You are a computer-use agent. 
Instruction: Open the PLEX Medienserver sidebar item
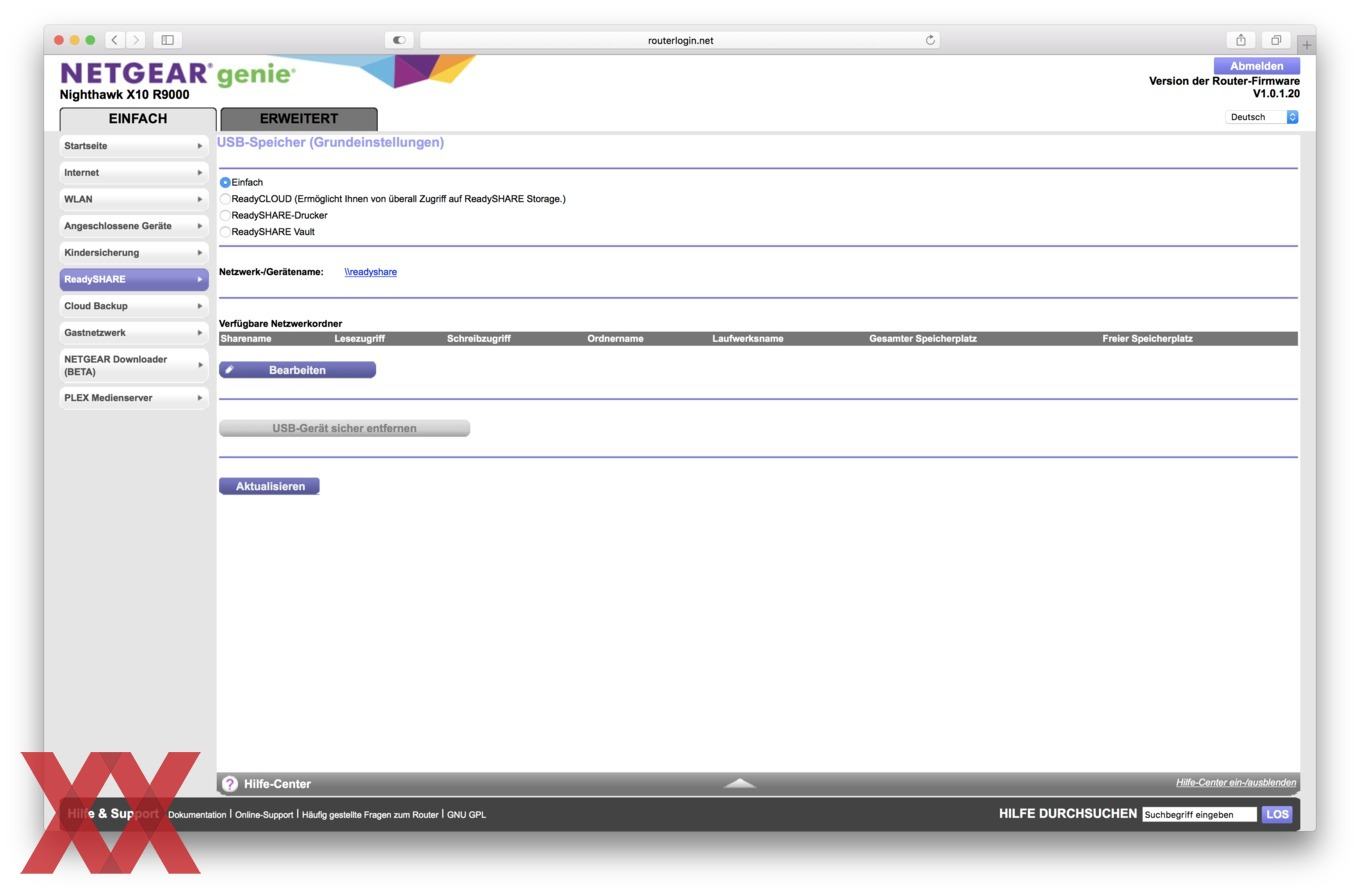(x=134, y=398)
